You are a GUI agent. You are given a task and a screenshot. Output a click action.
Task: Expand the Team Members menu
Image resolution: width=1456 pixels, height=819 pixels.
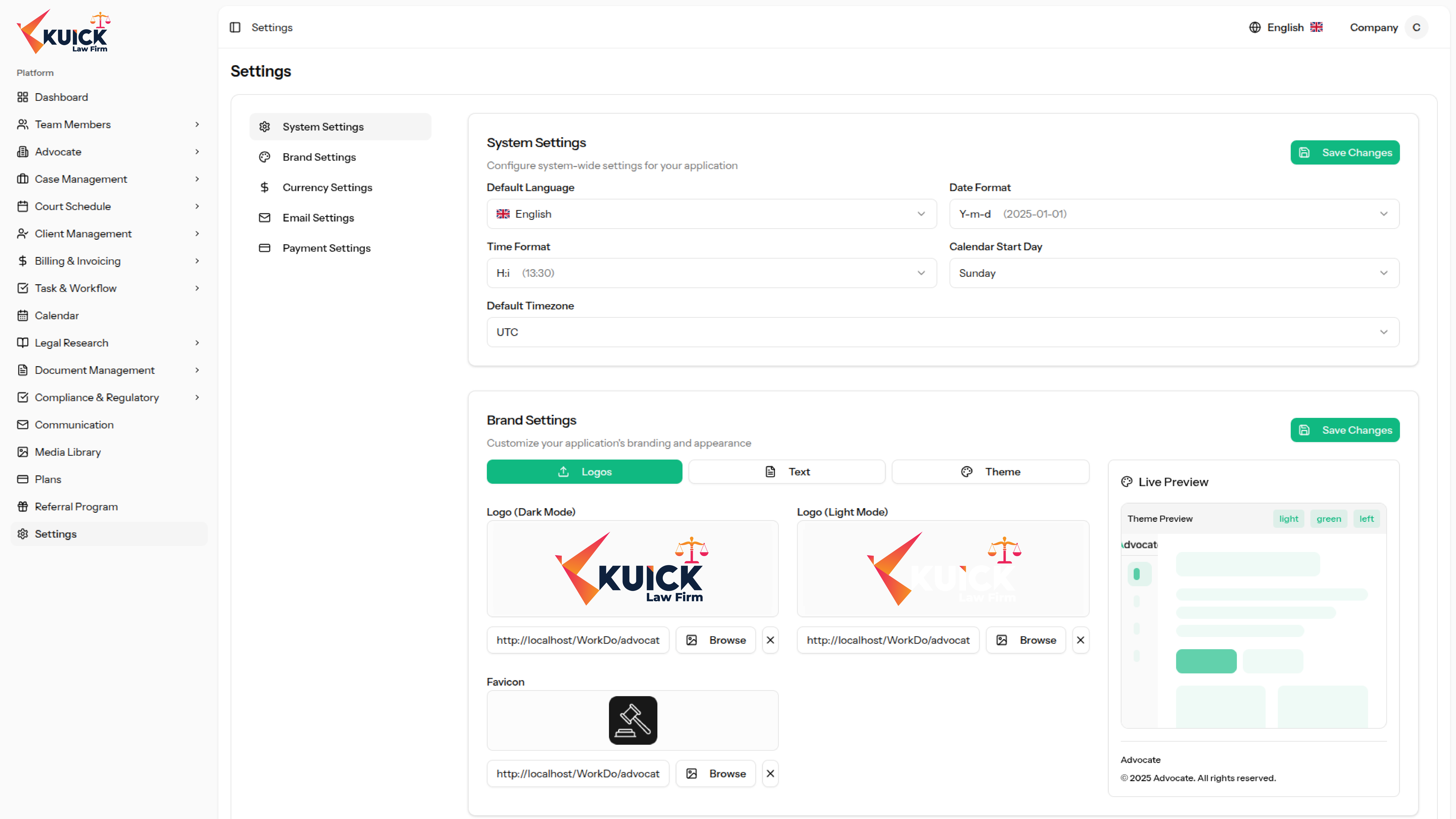(109, 124)
